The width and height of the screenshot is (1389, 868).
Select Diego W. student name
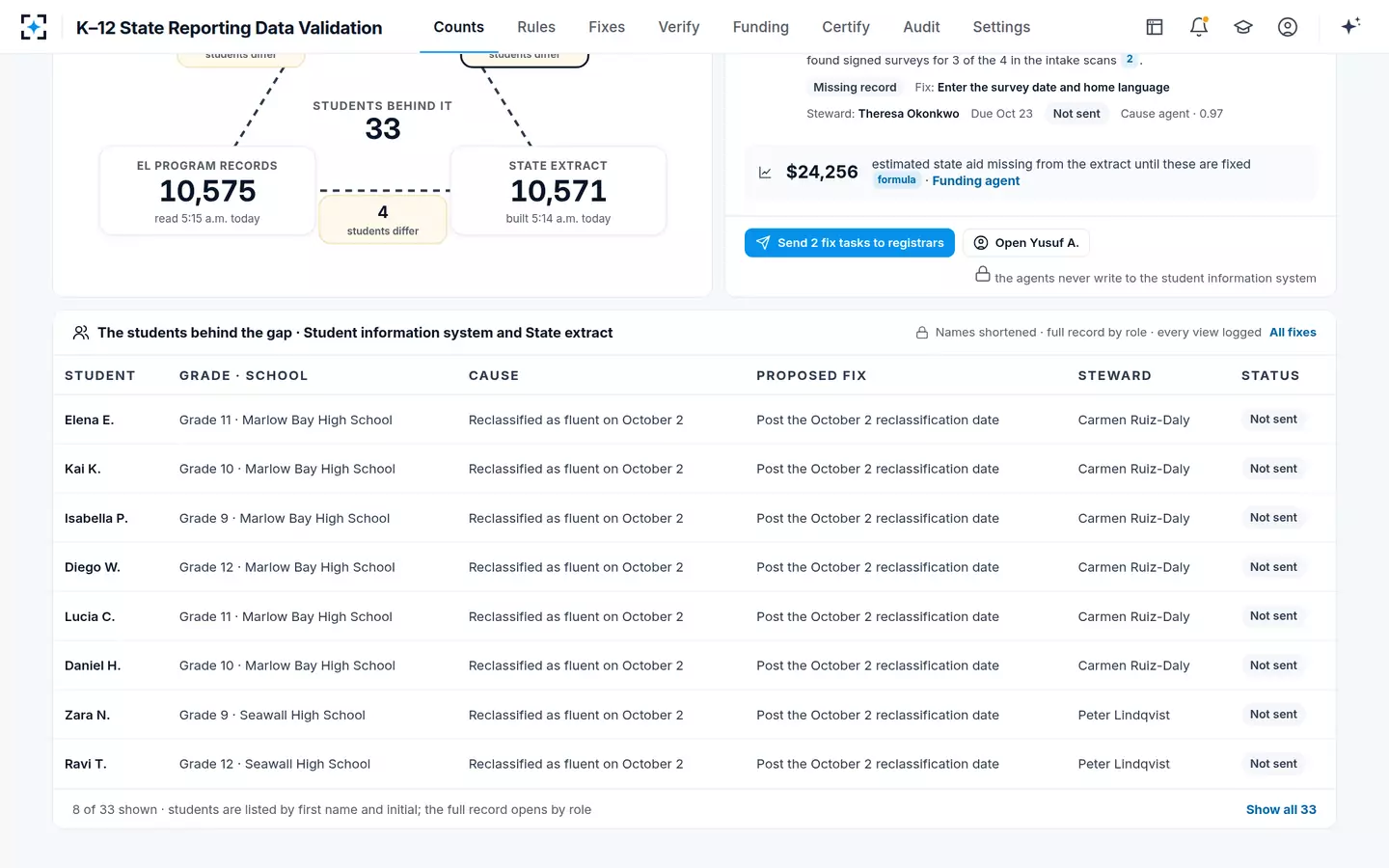(x=93, y=568)
